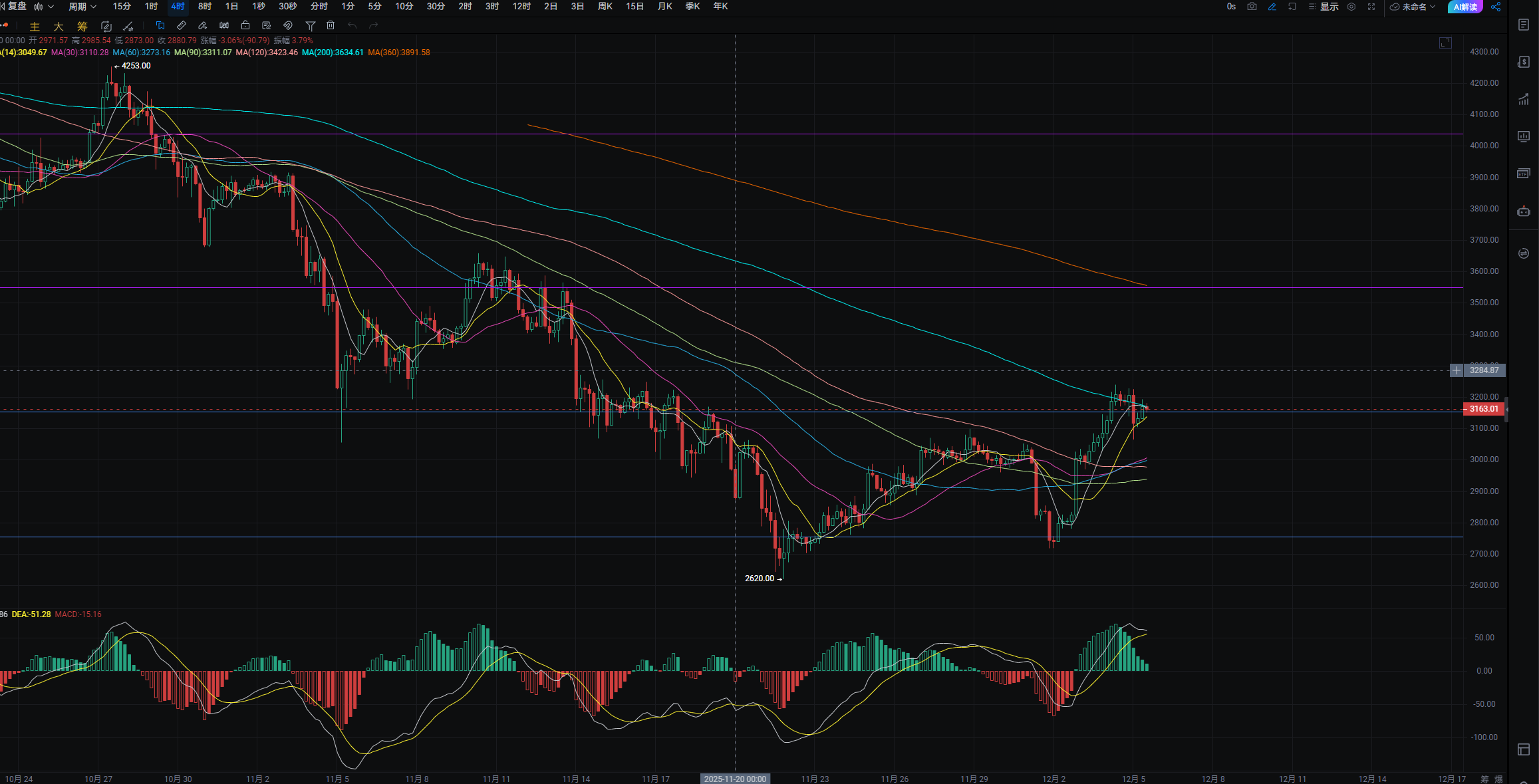Click the plus button beside 3284.87
The width and height of the screenshot is (1539, 784).
(1456, 370)
